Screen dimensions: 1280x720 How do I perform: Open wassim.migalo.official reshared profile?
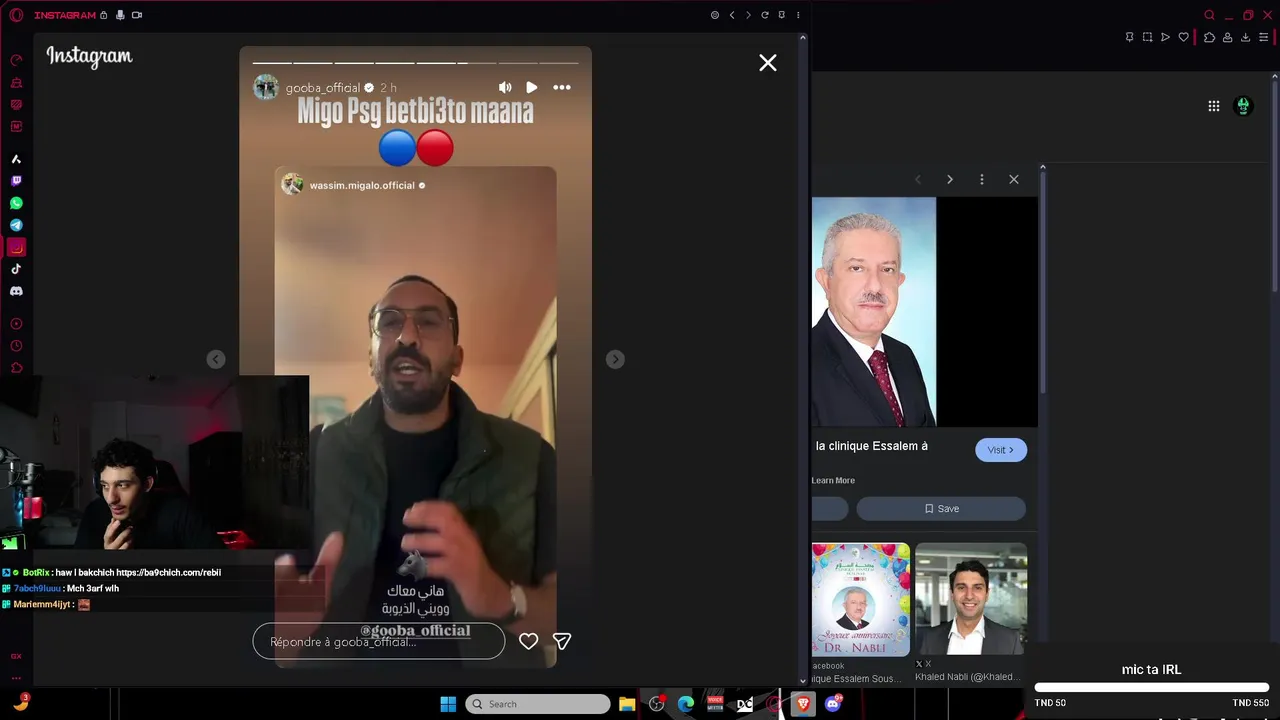[x=362, y=185]
